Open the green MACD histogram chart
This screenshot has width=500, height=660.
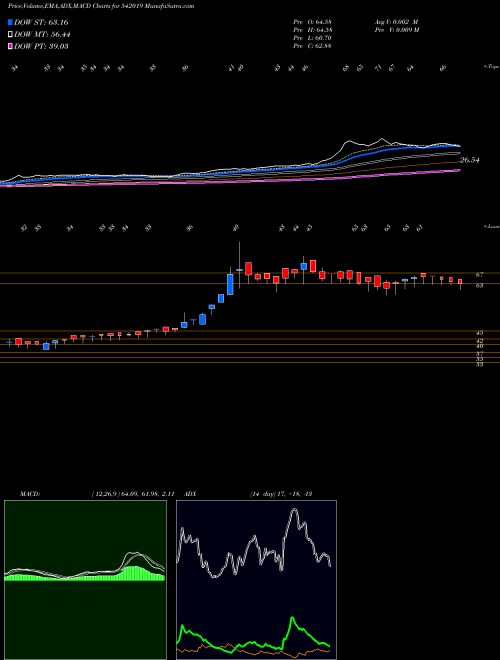pyautogui.click(x=85, y=580)
